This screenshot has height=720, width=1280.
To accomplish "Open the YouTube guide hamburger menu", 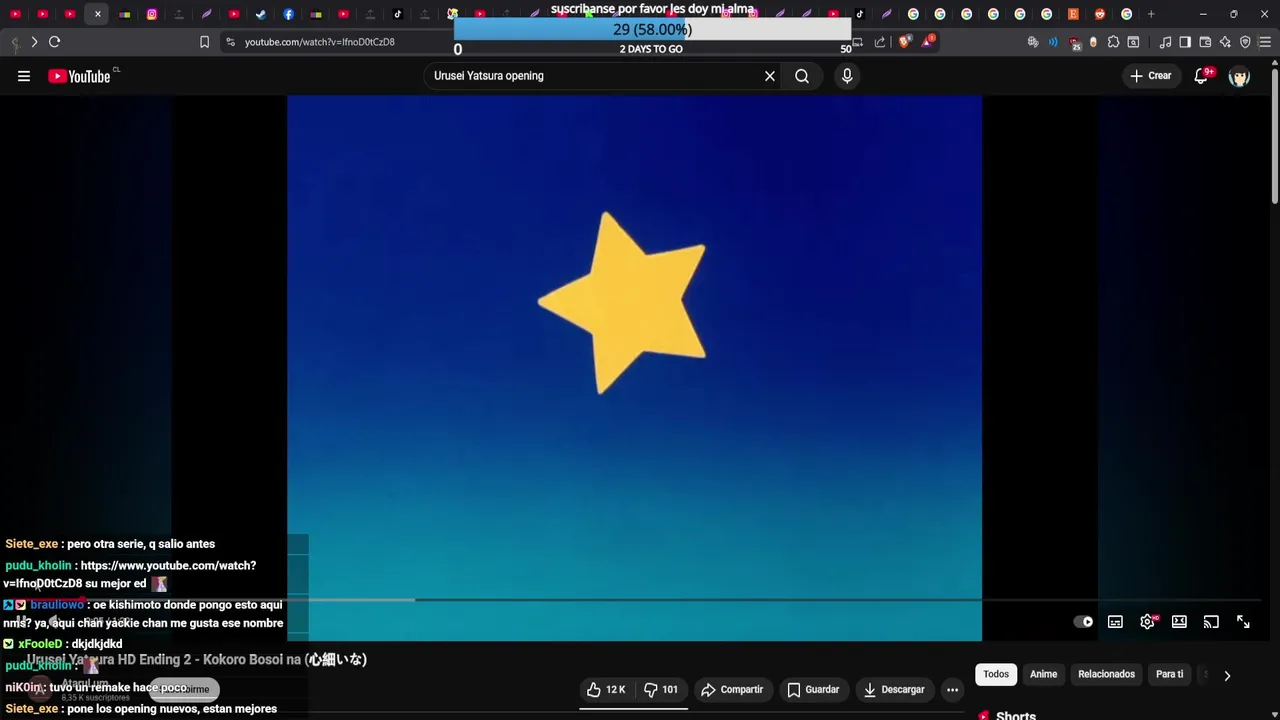I will click(24, 76).
